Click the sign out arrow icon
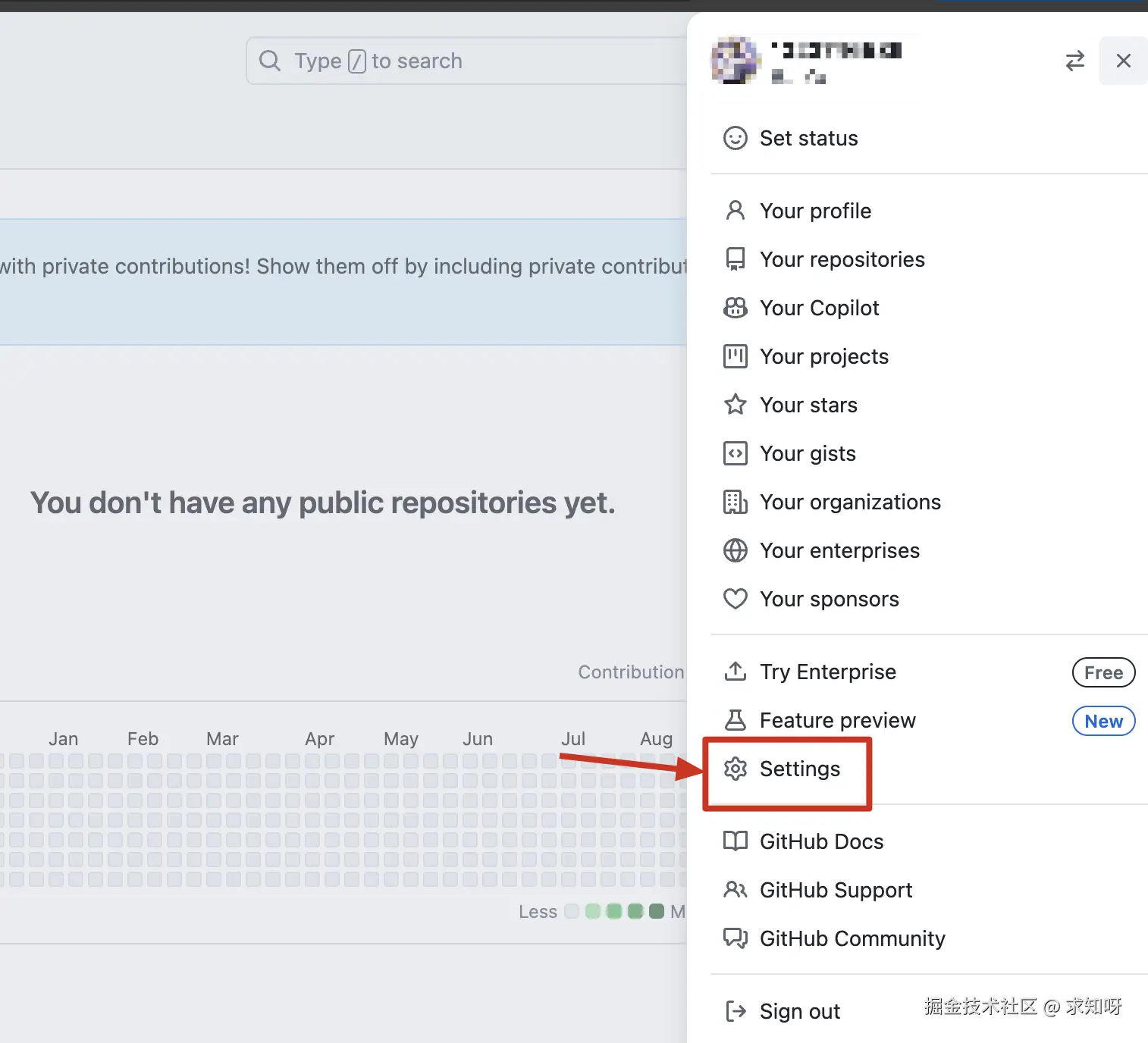 pos(735,1011)
